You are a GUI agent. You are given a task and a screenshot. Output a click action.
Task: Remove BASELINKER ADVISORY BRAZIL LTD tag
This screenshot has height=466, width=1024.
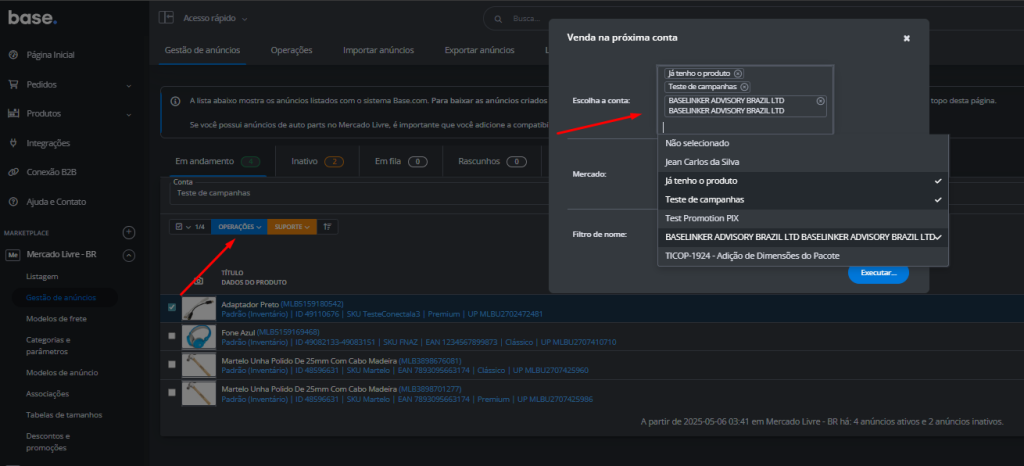pos(820,101)
